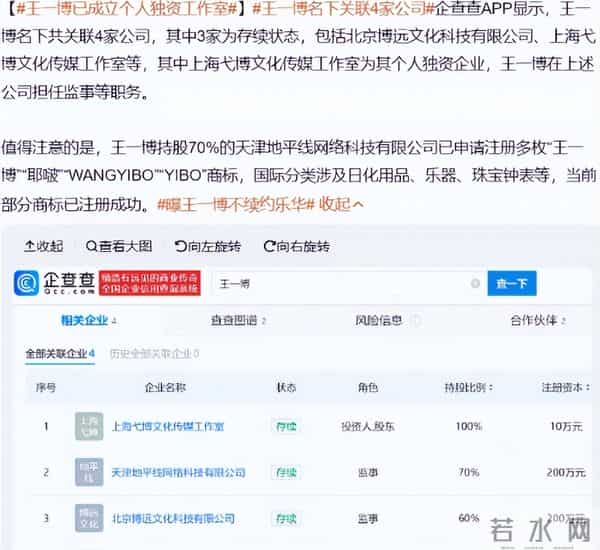Screen dimensions: 600x550
Task: Open 北京博远文化科技有限公司 company link
Action: [x=173, y=519]
